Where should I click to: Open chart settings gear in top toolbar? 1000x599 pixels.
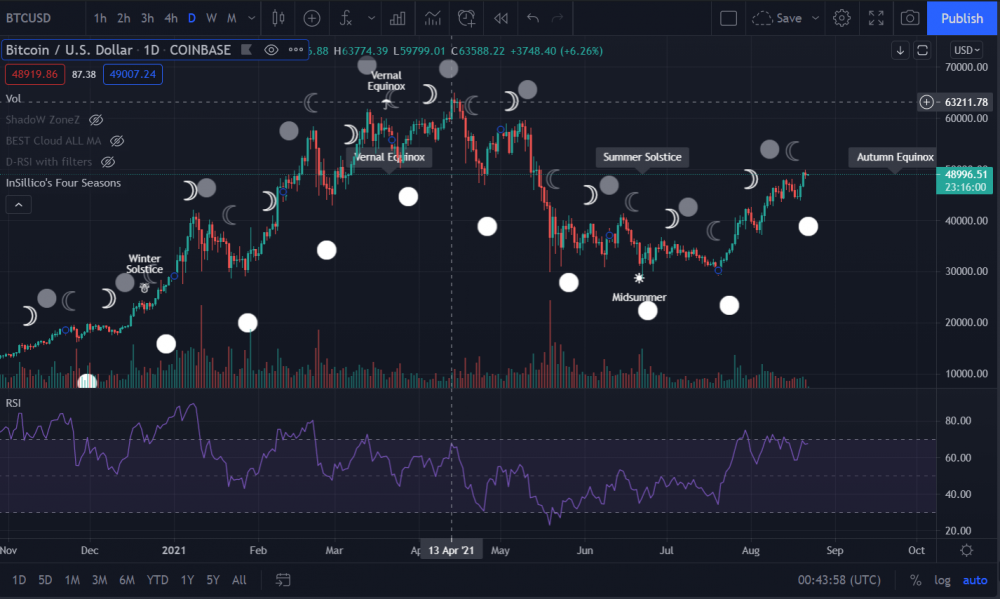[842, 18]
